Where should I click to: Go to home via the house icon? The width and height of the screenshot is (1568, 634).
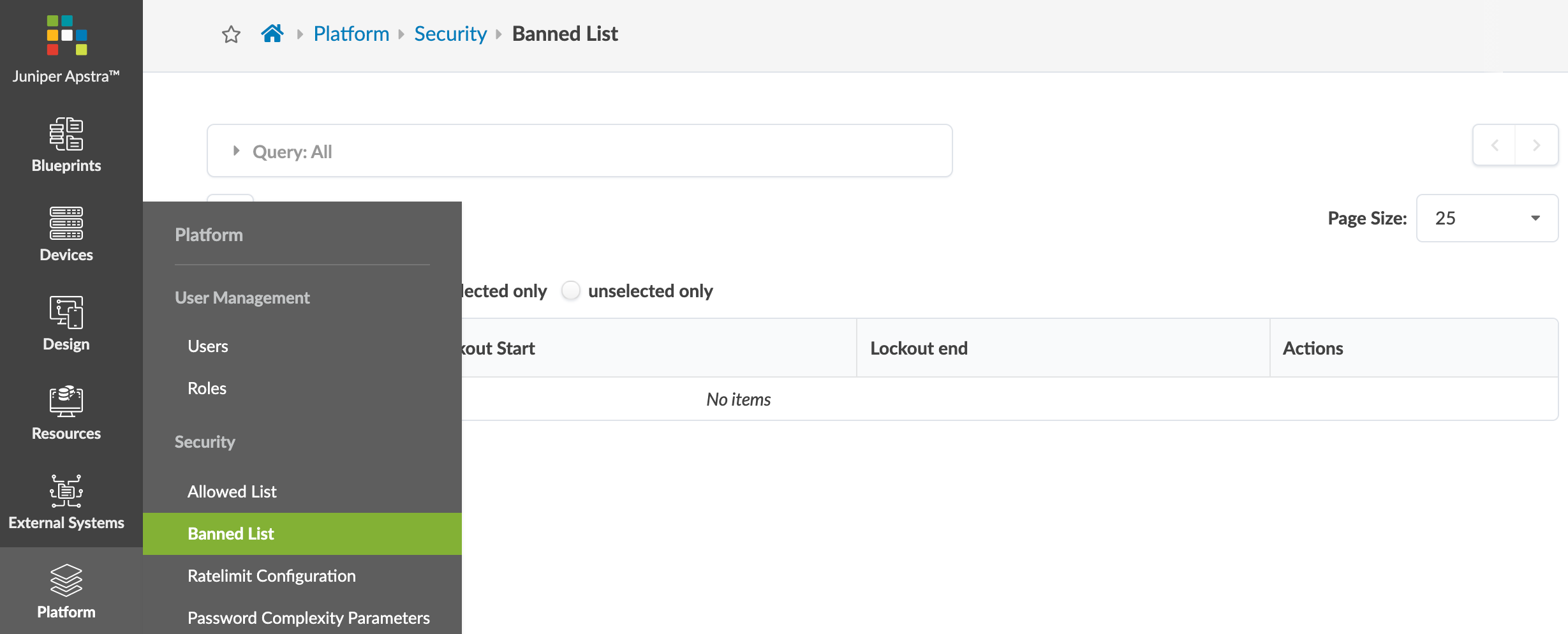click(x=272, y=33)
